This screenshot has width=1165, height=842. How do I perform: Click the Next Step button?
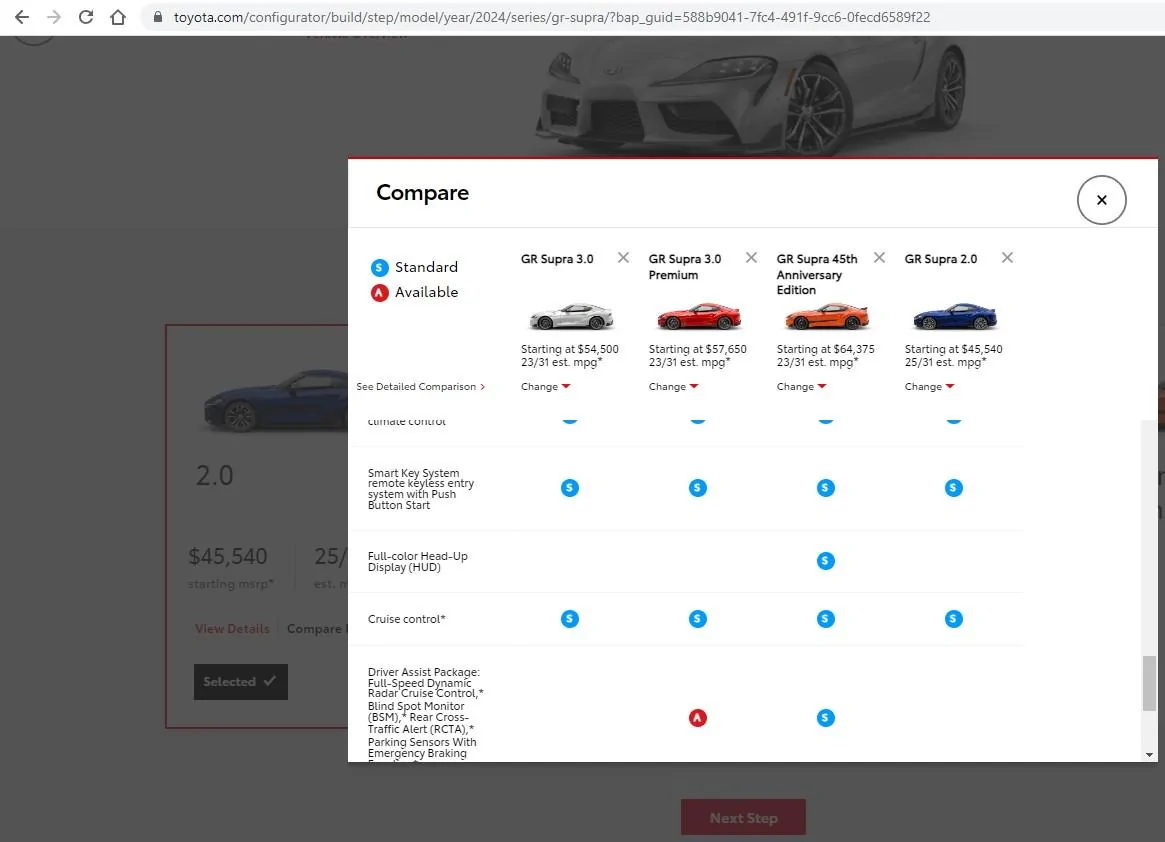click(743, 817)
